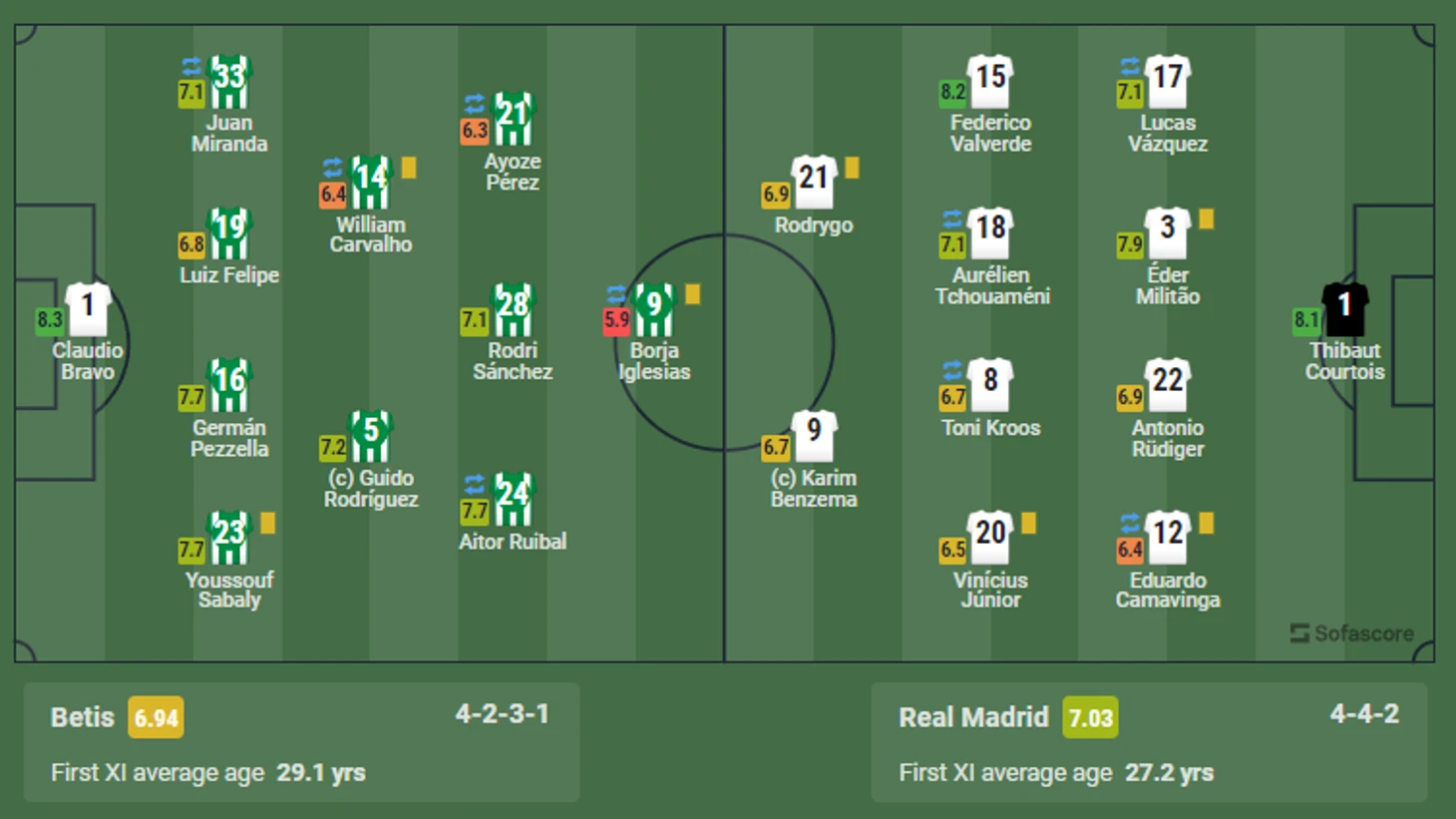
Task: Click Borja Iglesias's red 5.9 rating
Action: (616, 320)
